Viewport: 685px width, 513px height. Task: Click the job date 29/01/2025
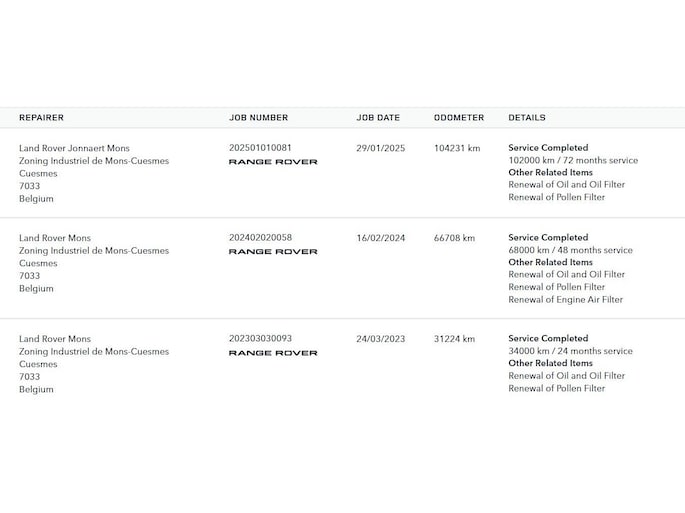pos(380,148)
